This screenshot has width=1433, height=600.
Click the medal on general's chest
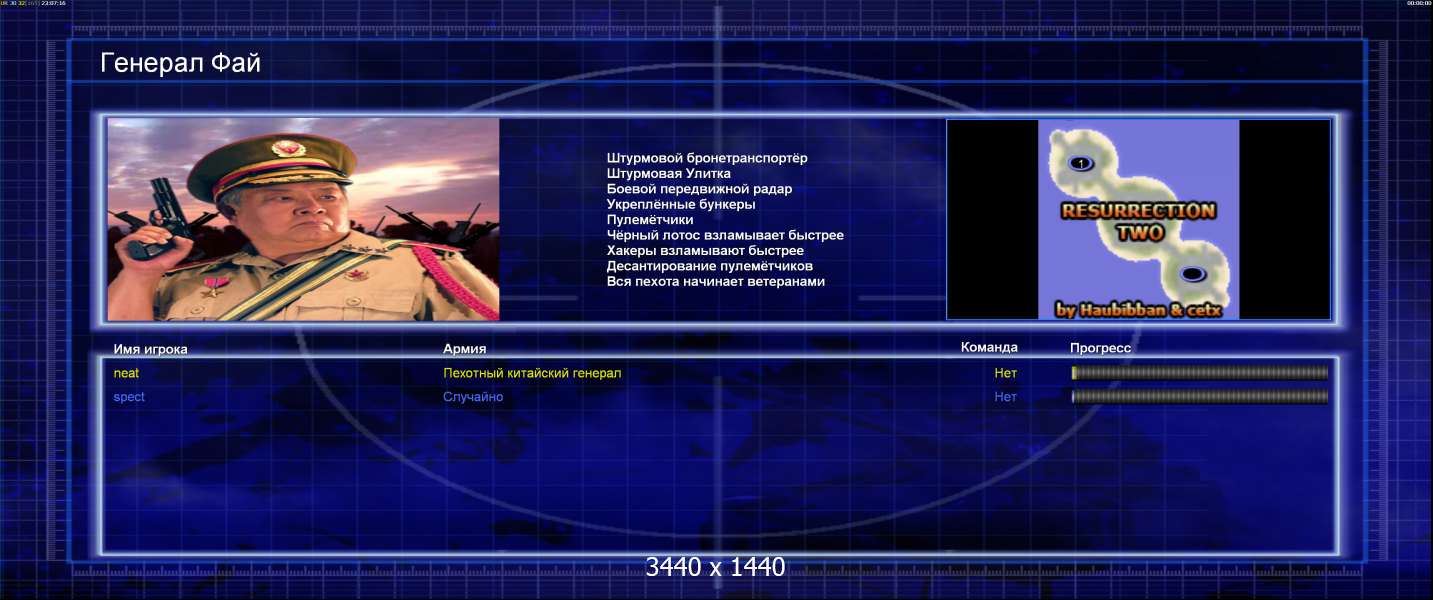click(x=213, y=289)
